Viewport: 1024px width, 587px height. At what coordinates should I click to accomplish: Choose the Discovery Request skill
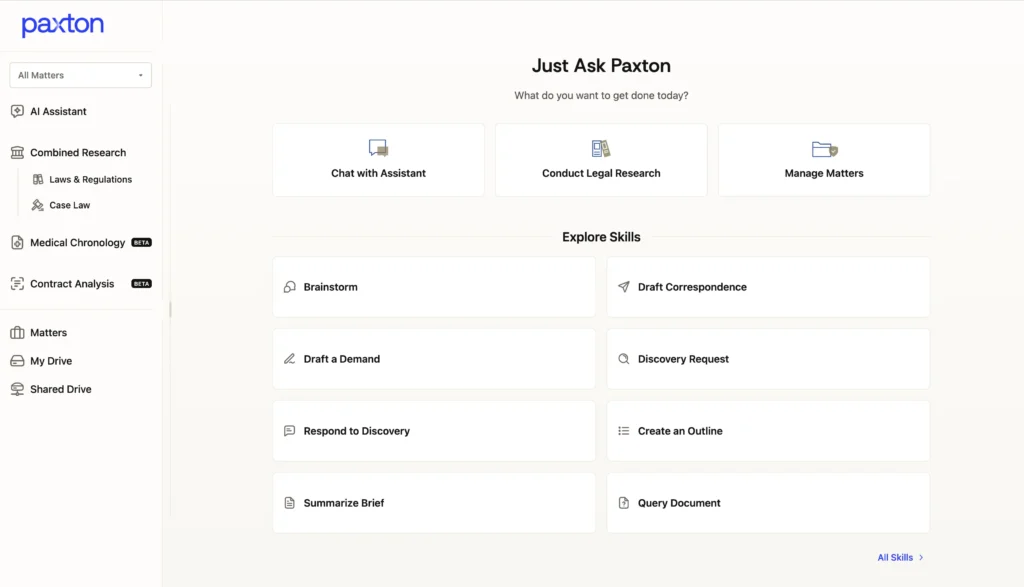(768, 359)
